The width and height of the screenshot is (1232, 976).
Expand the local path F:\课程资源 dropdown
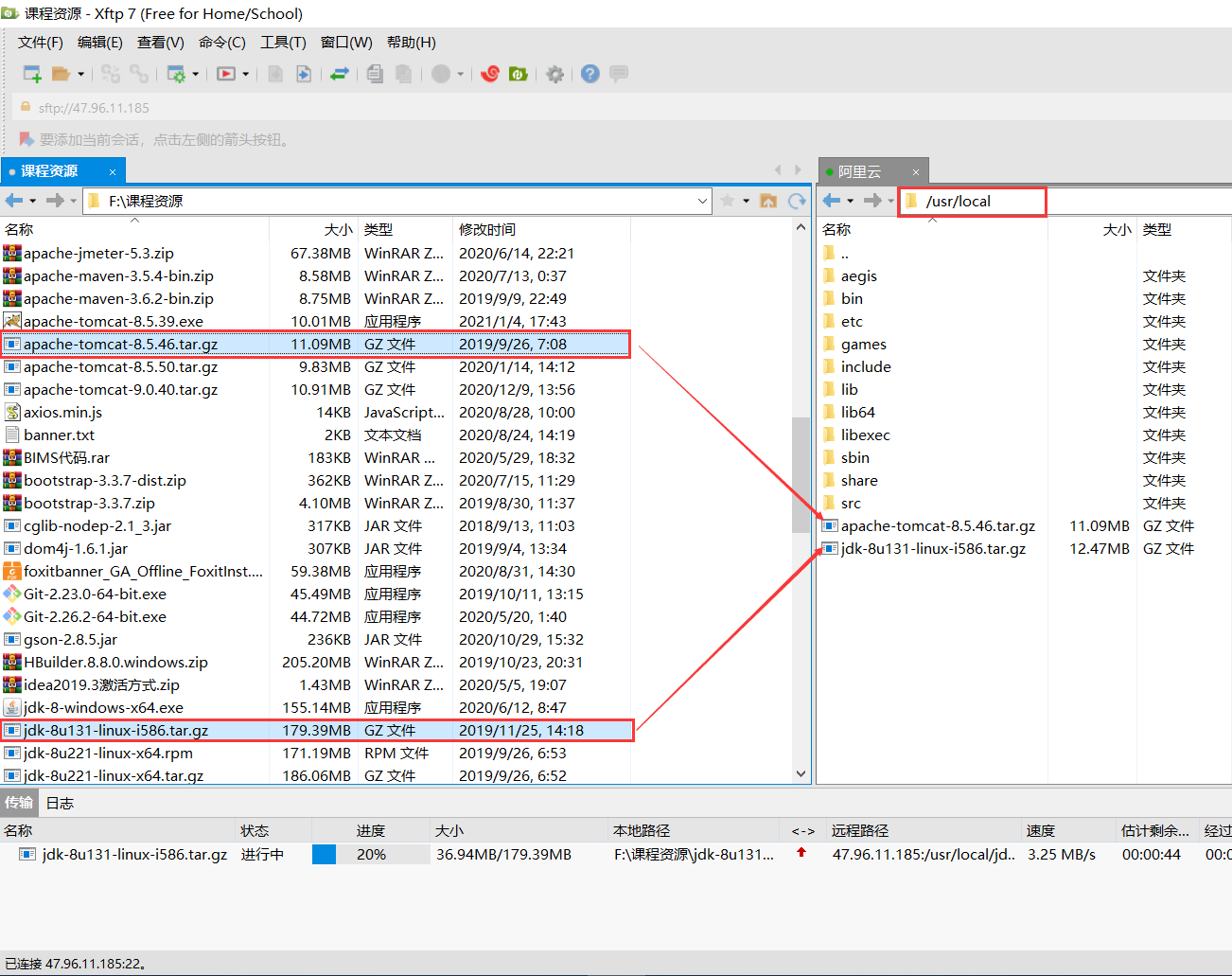click(702, 201)
